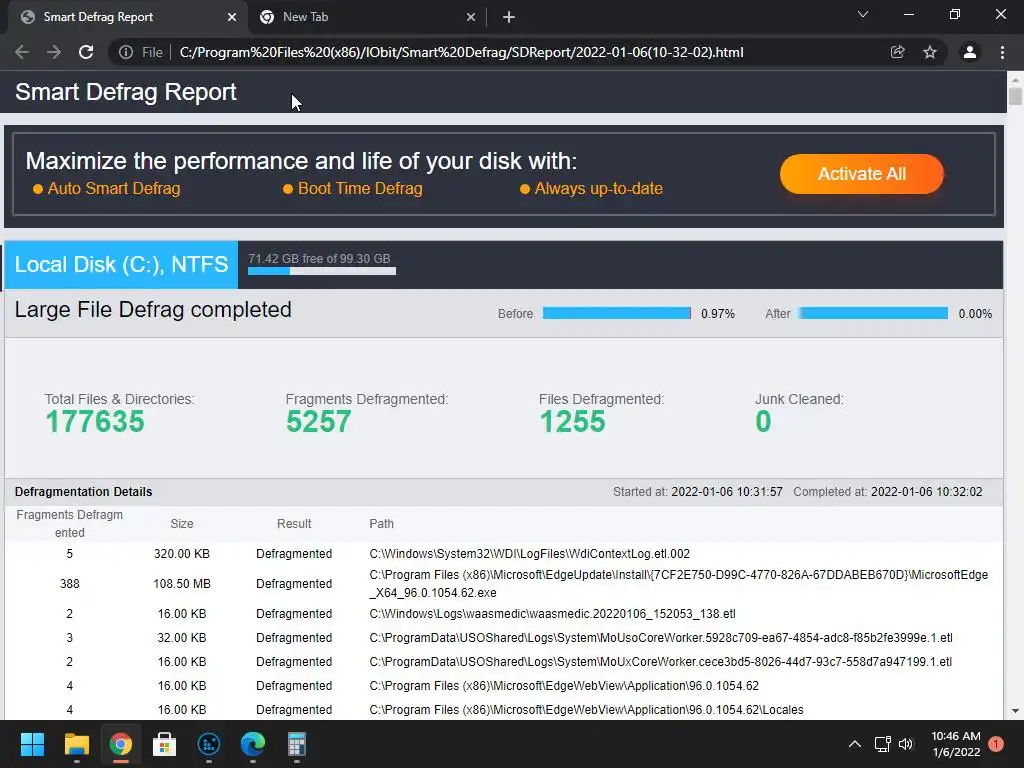Close the Smart Defrag Report tab

(232, 17)
